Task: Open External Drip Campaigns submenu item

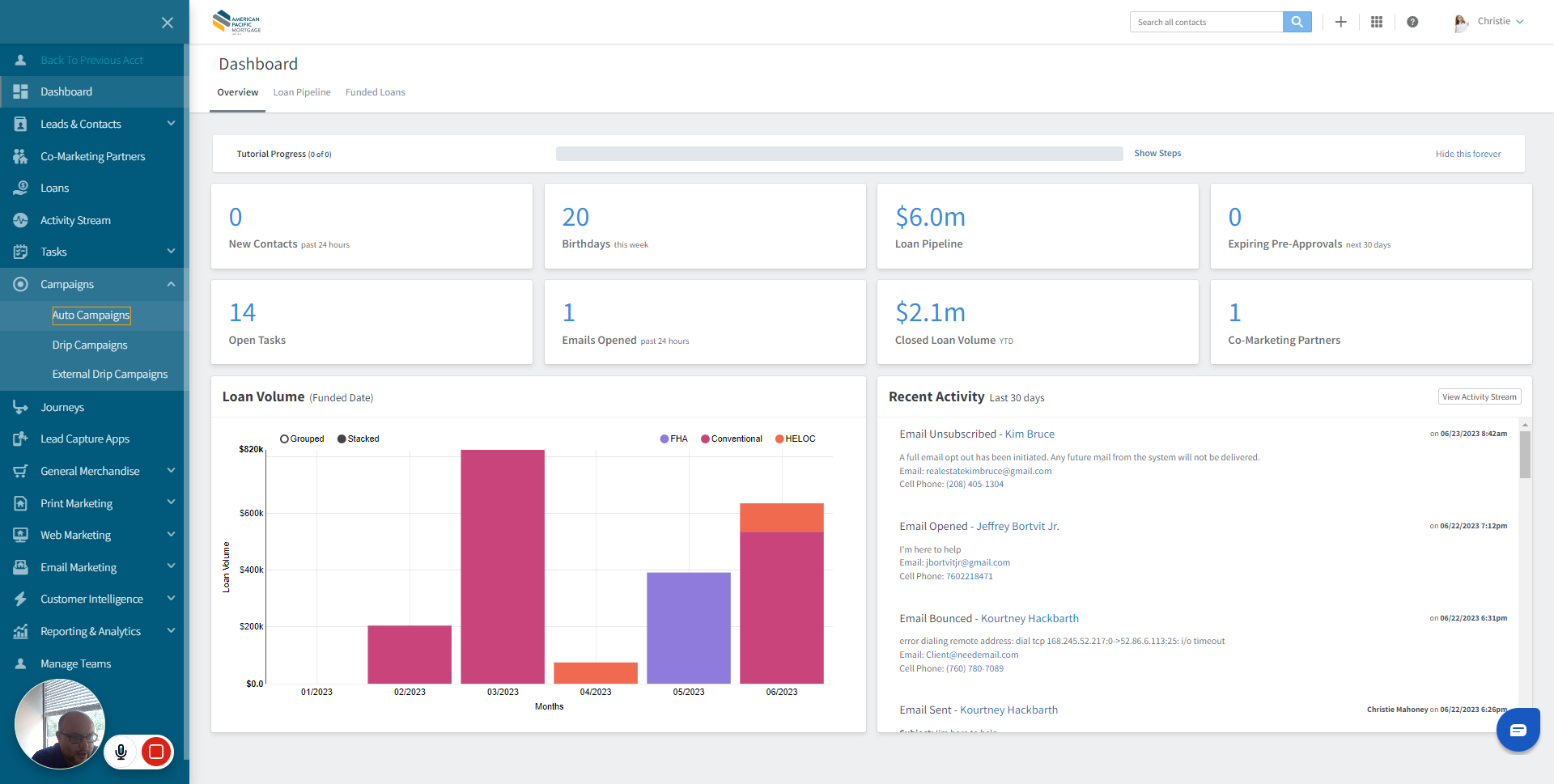Action: 110,375
